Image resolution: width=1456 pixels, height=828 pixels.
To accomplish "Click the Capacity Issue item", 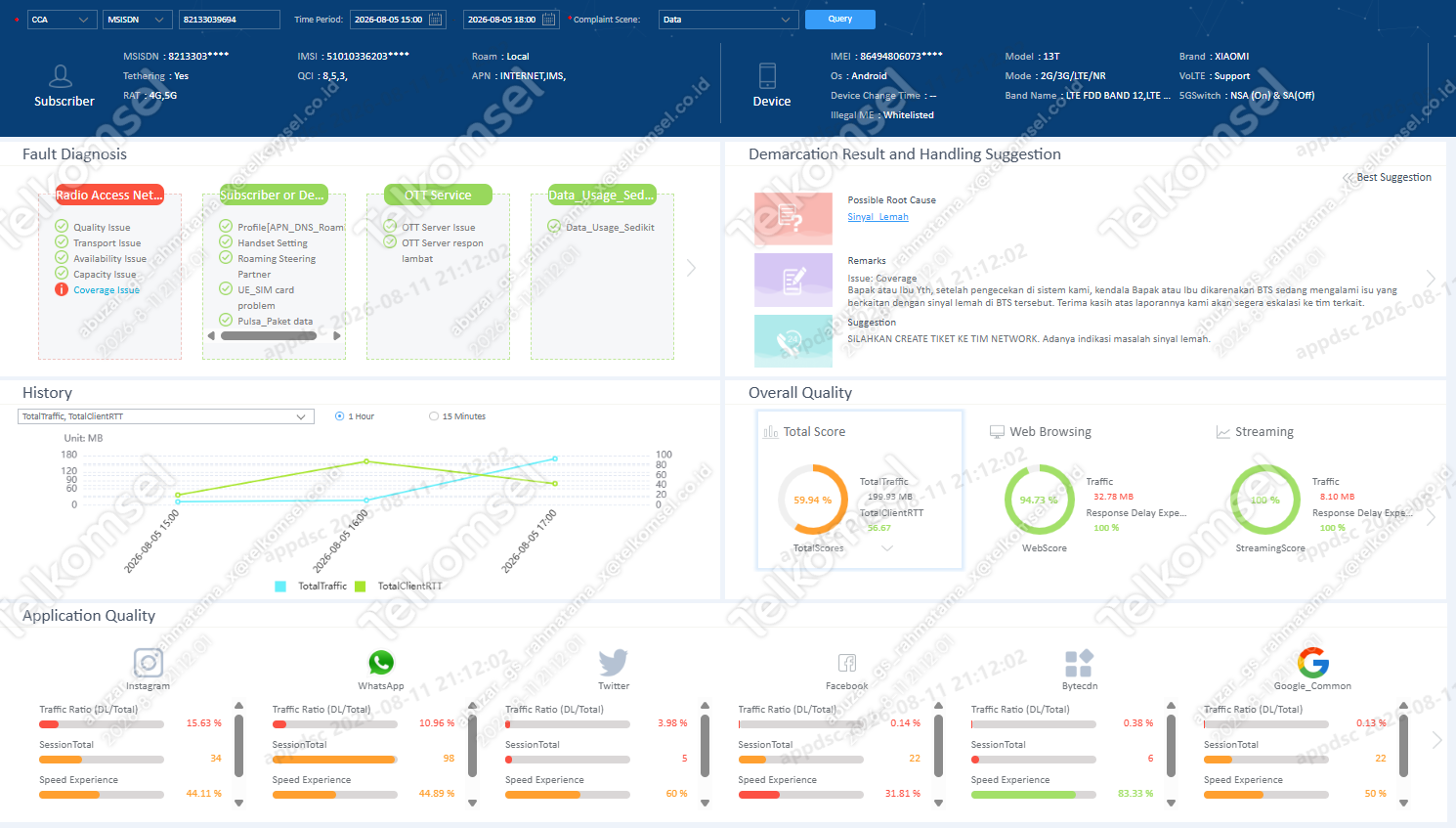I will 105,274.
